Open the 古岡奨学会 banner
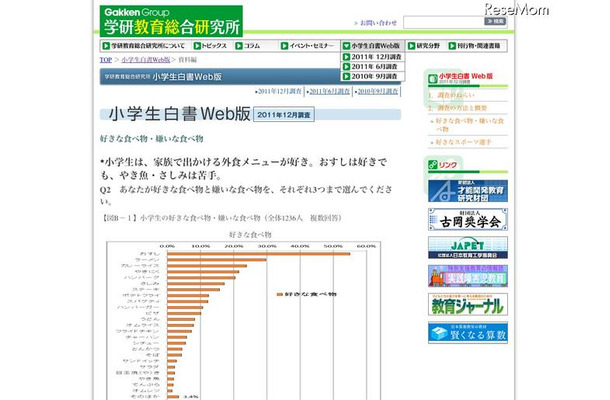This screenshot has width=610, height=400. click(468, 219)
